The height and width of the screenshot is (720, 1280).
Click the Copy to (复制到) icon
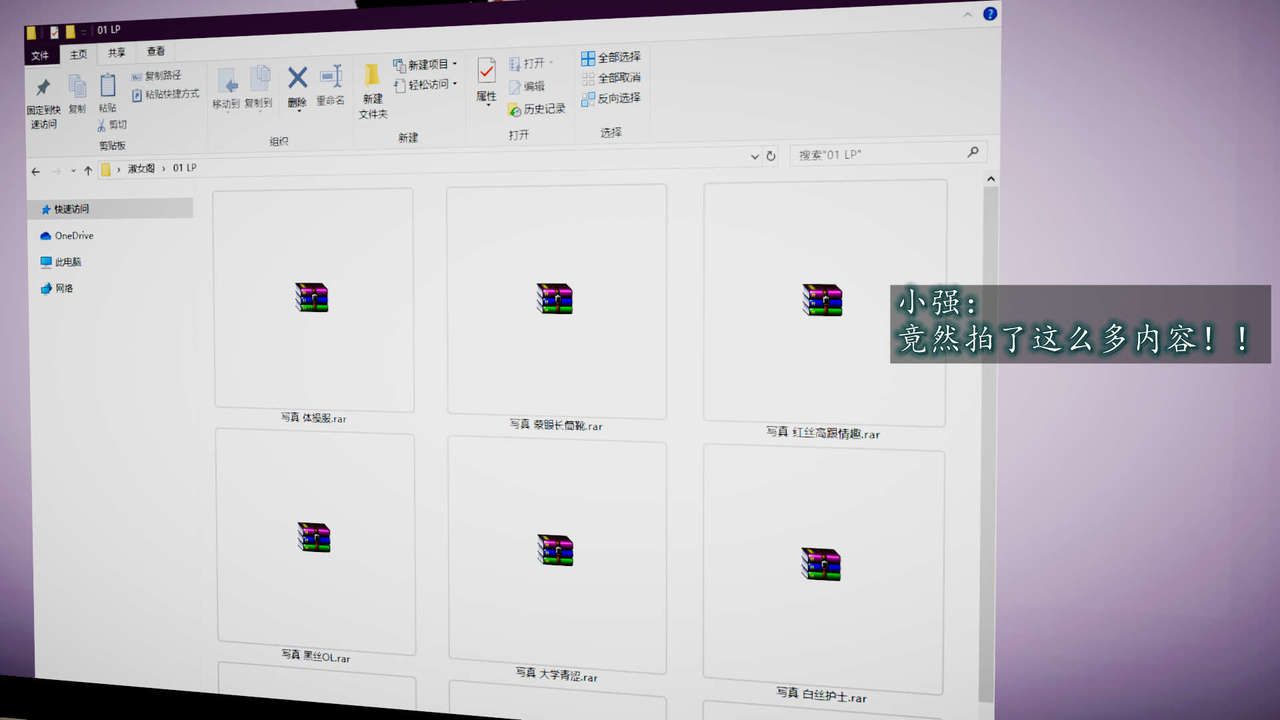(x=259, y=80)
